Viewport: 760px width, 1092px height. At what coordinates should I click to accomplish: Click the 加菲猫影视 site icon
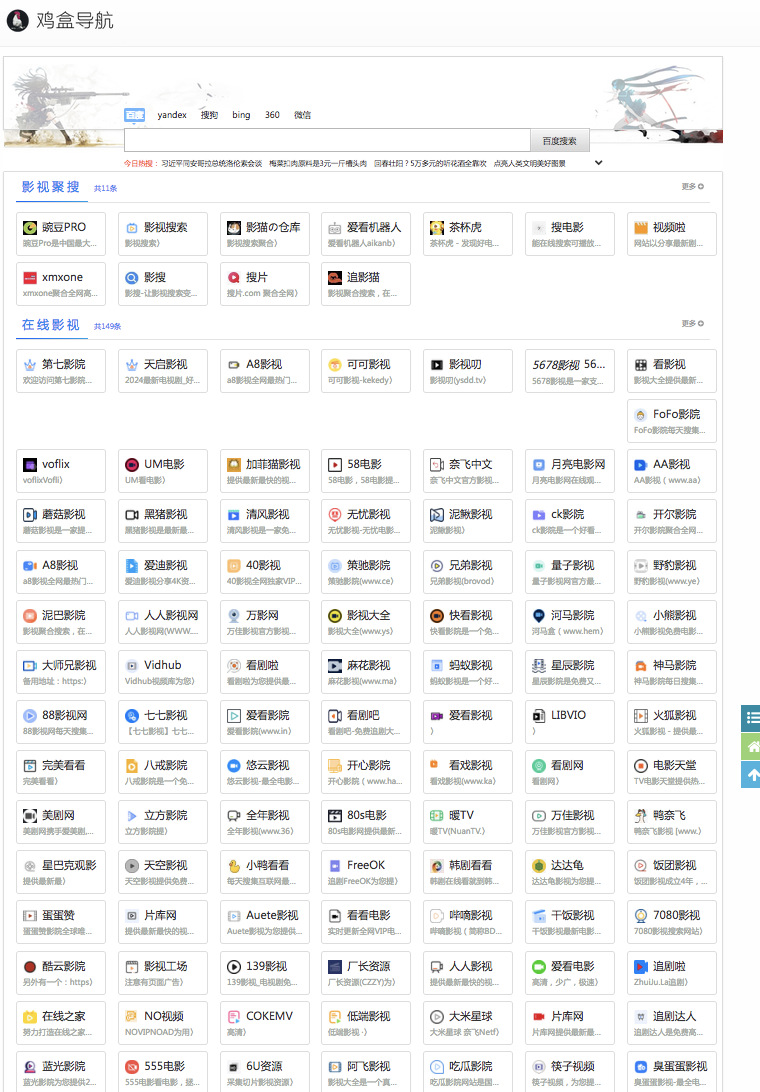(233, 465)
